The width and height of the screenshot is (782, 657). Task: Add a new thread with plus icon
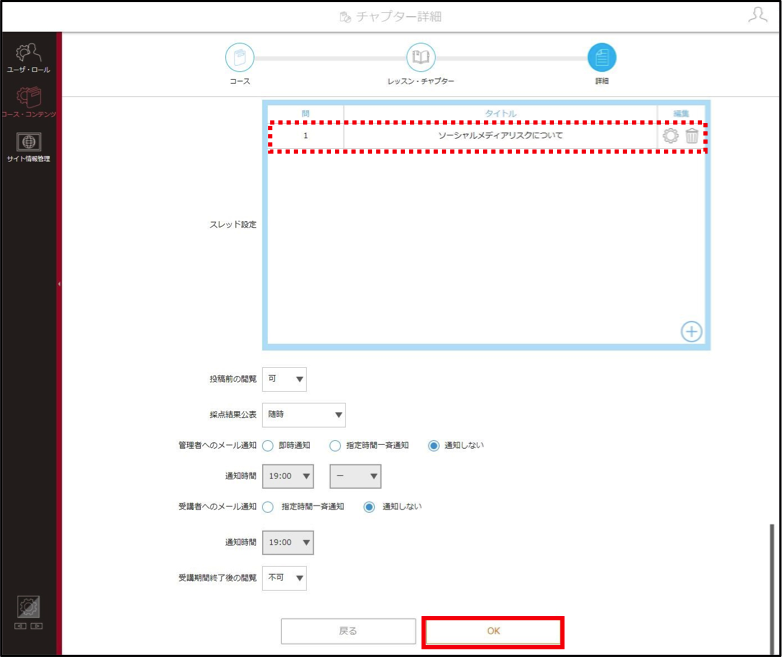click(691, 331)
